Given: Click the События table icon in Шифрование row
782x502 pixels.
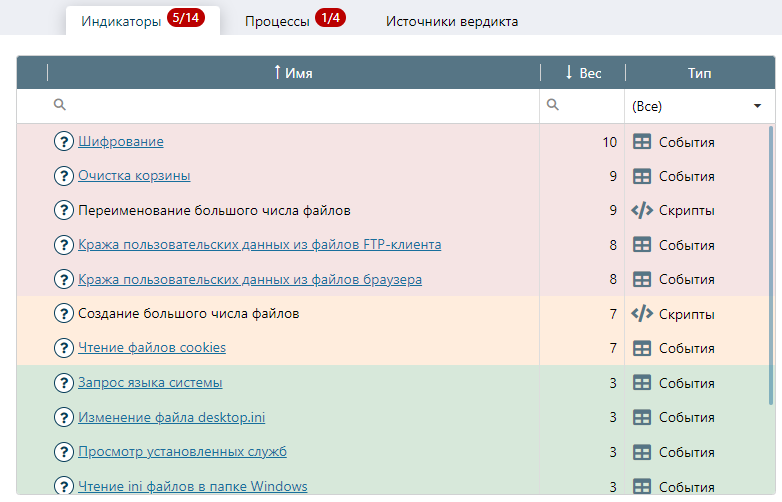Looking at the screenshot, I should pos(642,142).
